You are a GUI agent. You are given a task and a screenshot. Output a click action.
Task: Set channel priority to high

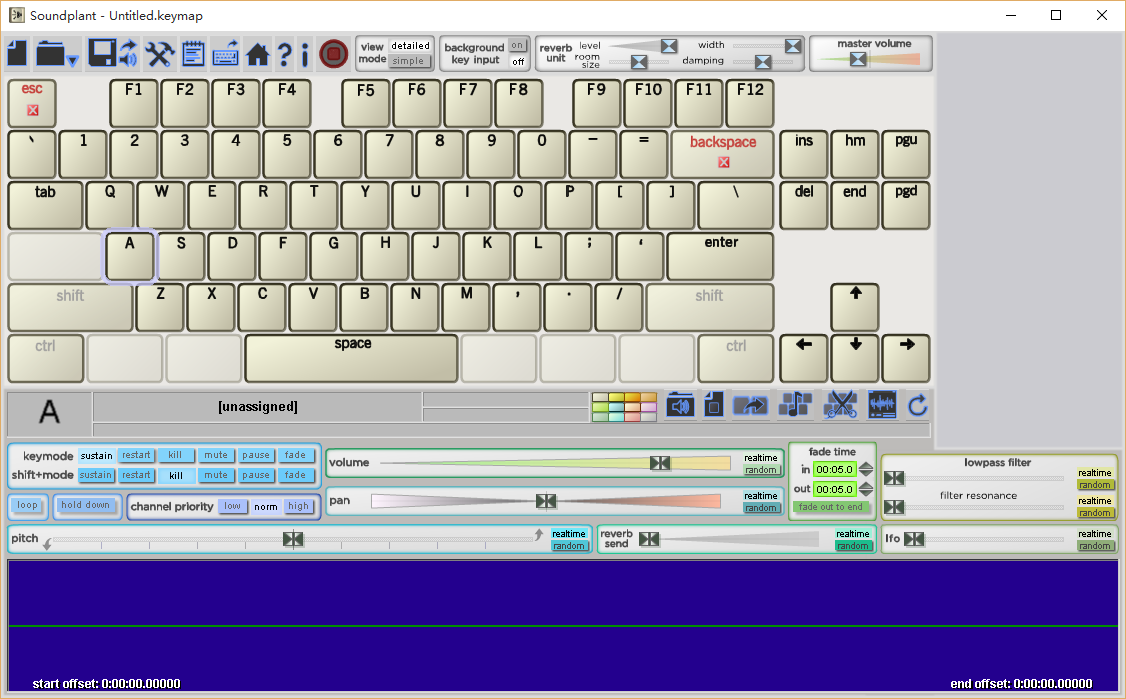[298, 507]
